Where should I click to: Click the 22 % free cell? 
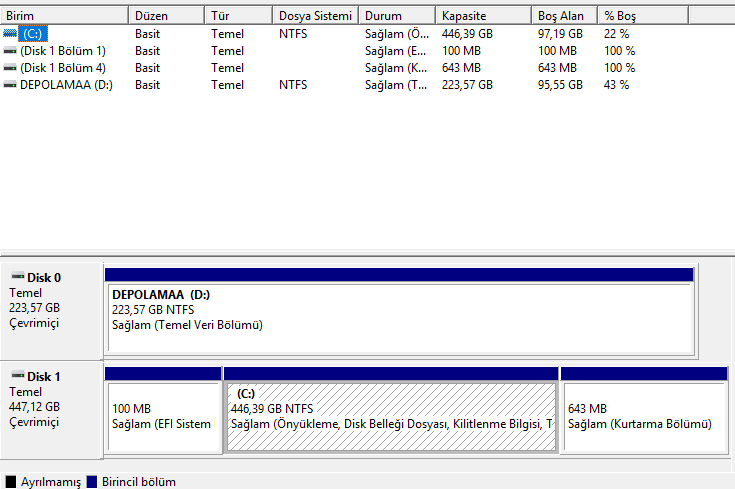[616, 34]
